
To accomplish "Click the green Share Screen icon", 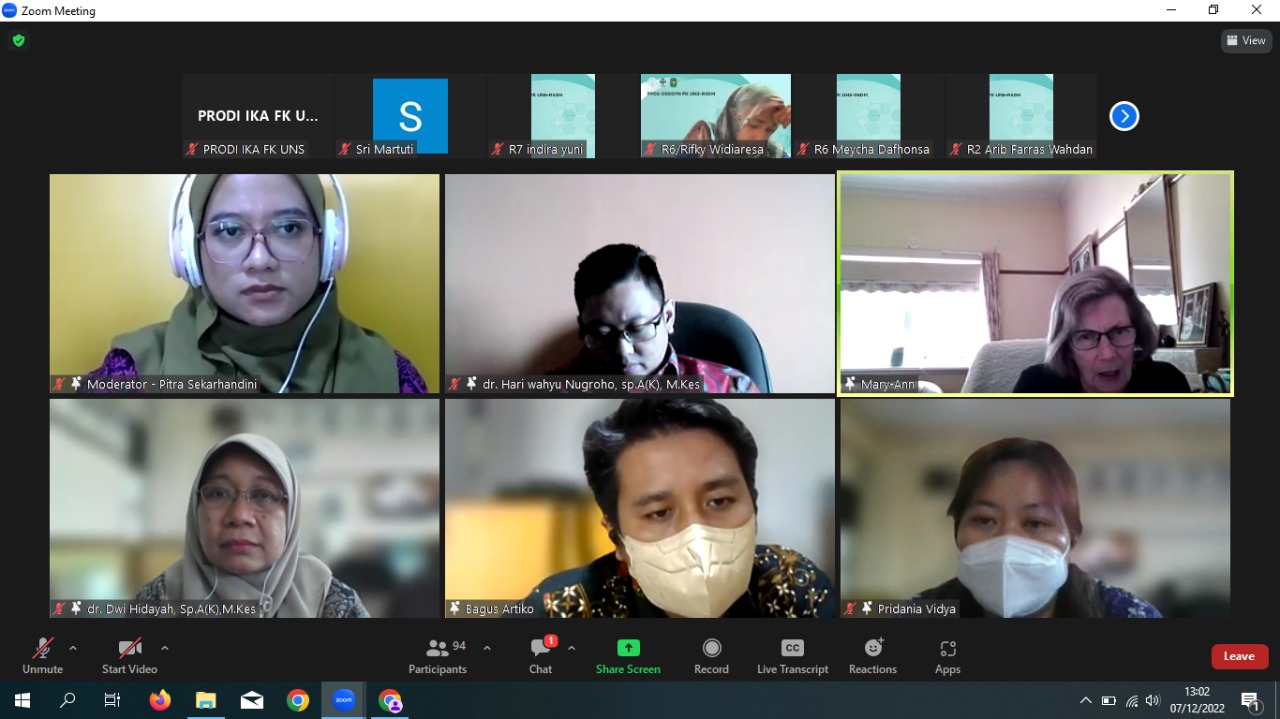I will [628, 648].
